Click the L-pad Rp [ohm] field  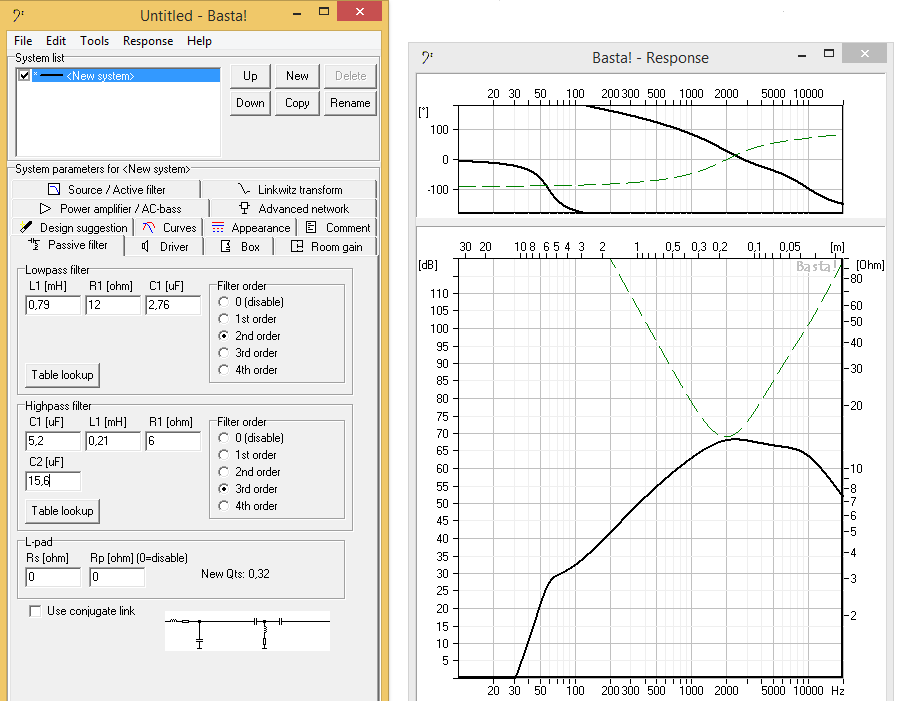click(x=117, y=577)
